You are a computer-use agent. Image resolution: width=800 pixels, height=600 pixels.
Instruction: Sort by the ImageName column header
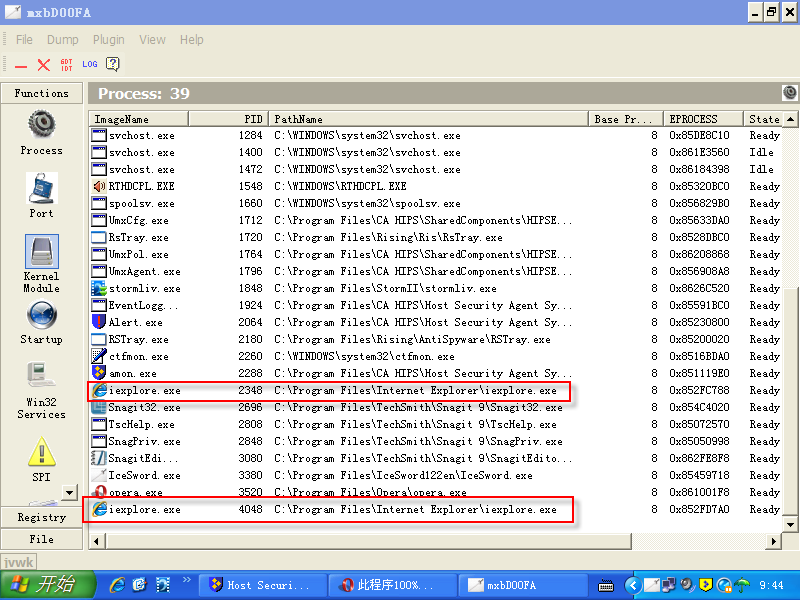pos(138,119)
